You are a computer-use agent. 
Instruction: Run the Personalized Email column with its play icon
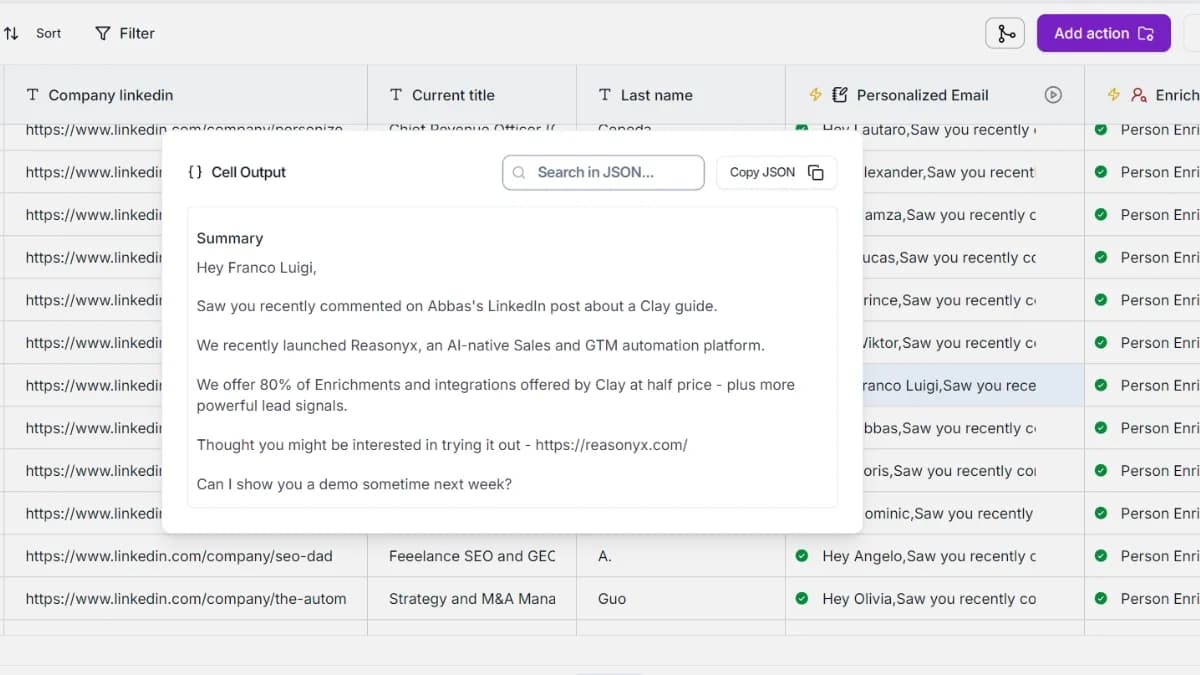(x=1053, y=95)
